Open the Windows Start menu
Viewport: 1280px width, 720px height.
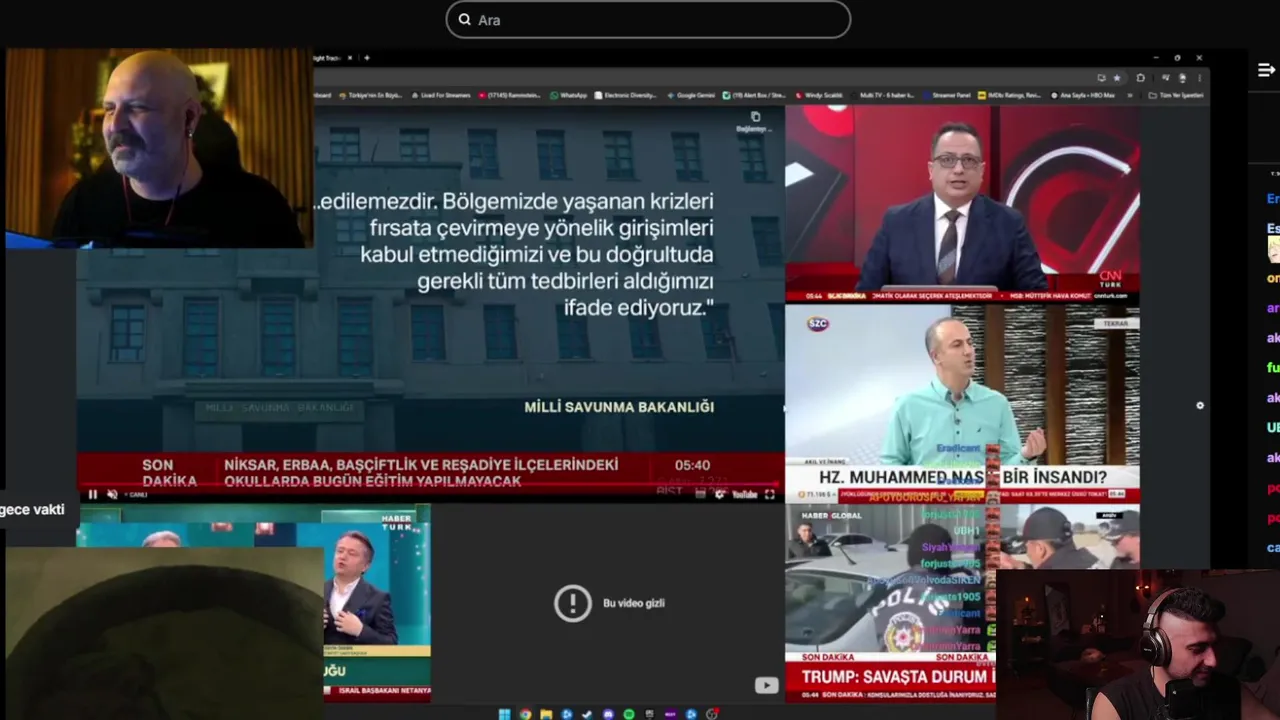pos(504,714)
